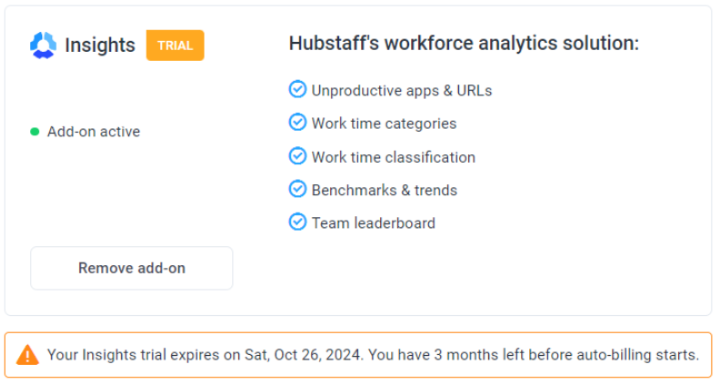
Task: Click the checkmark beside Benchmarks & trends
Action: tap(298, 189)
